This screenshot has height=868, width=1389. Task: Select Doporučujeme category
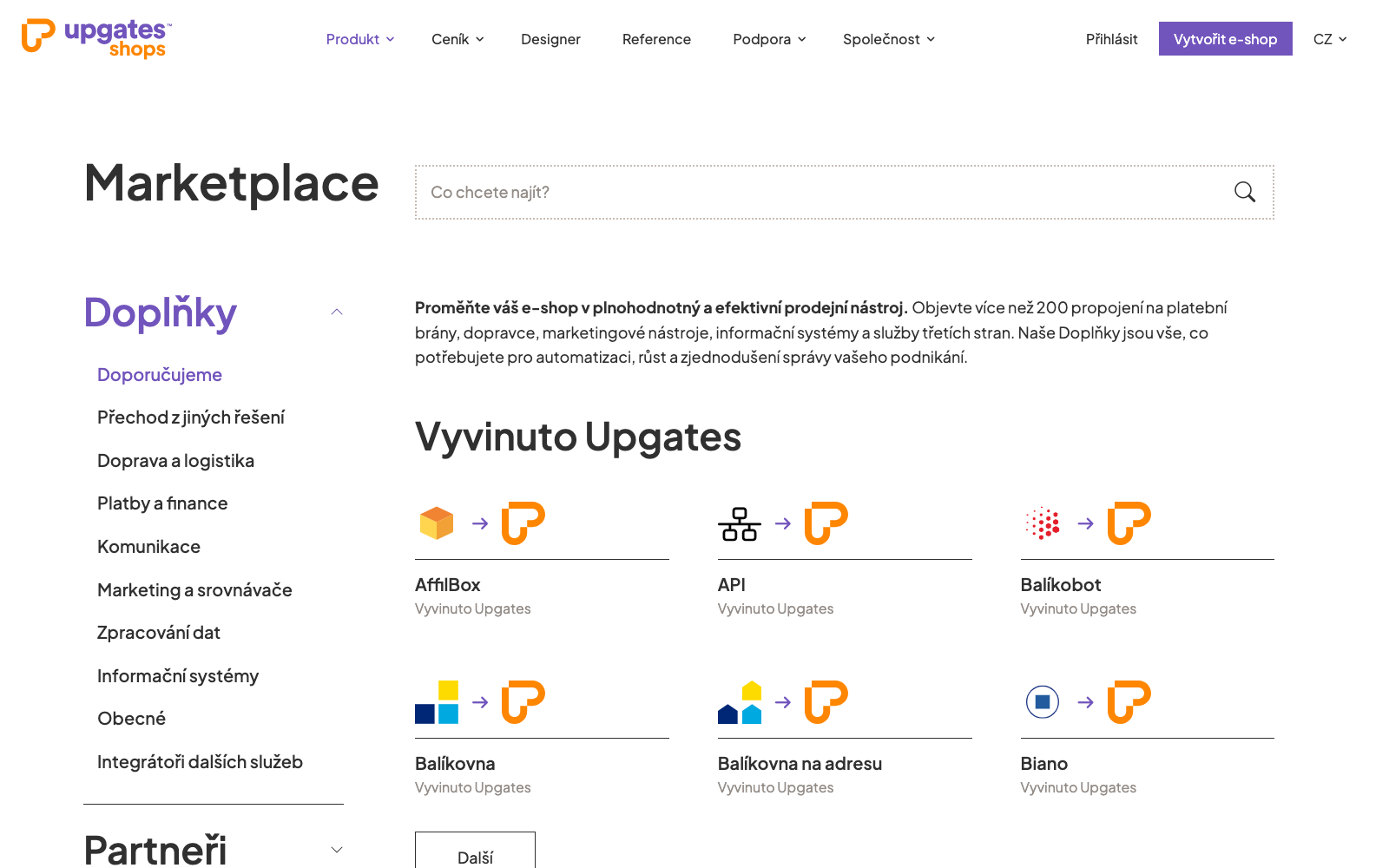[x=160, y=375]
